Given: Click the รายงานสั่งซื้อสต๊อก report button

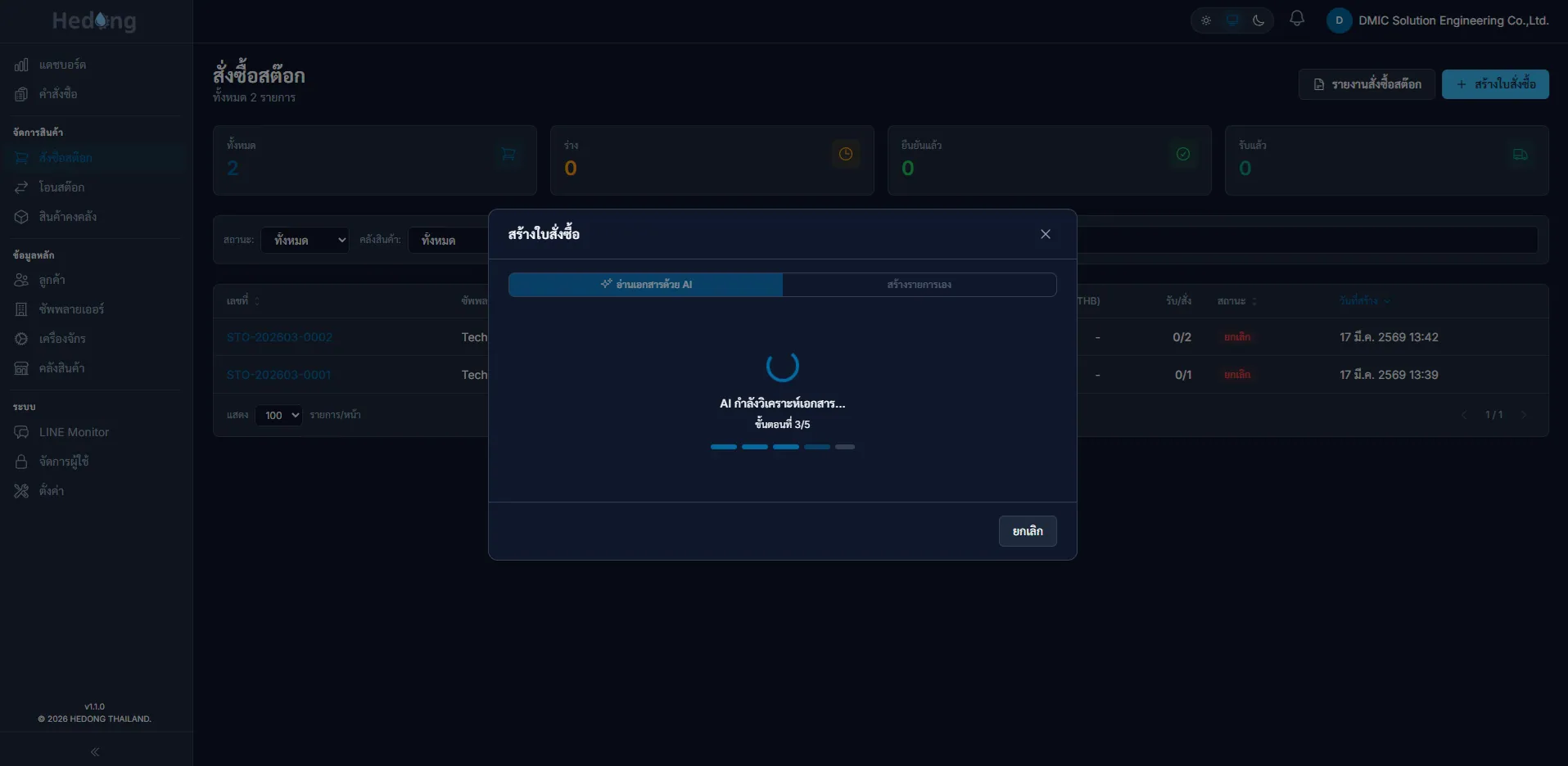Looking at the screenshot, I should click(1367, 84).
